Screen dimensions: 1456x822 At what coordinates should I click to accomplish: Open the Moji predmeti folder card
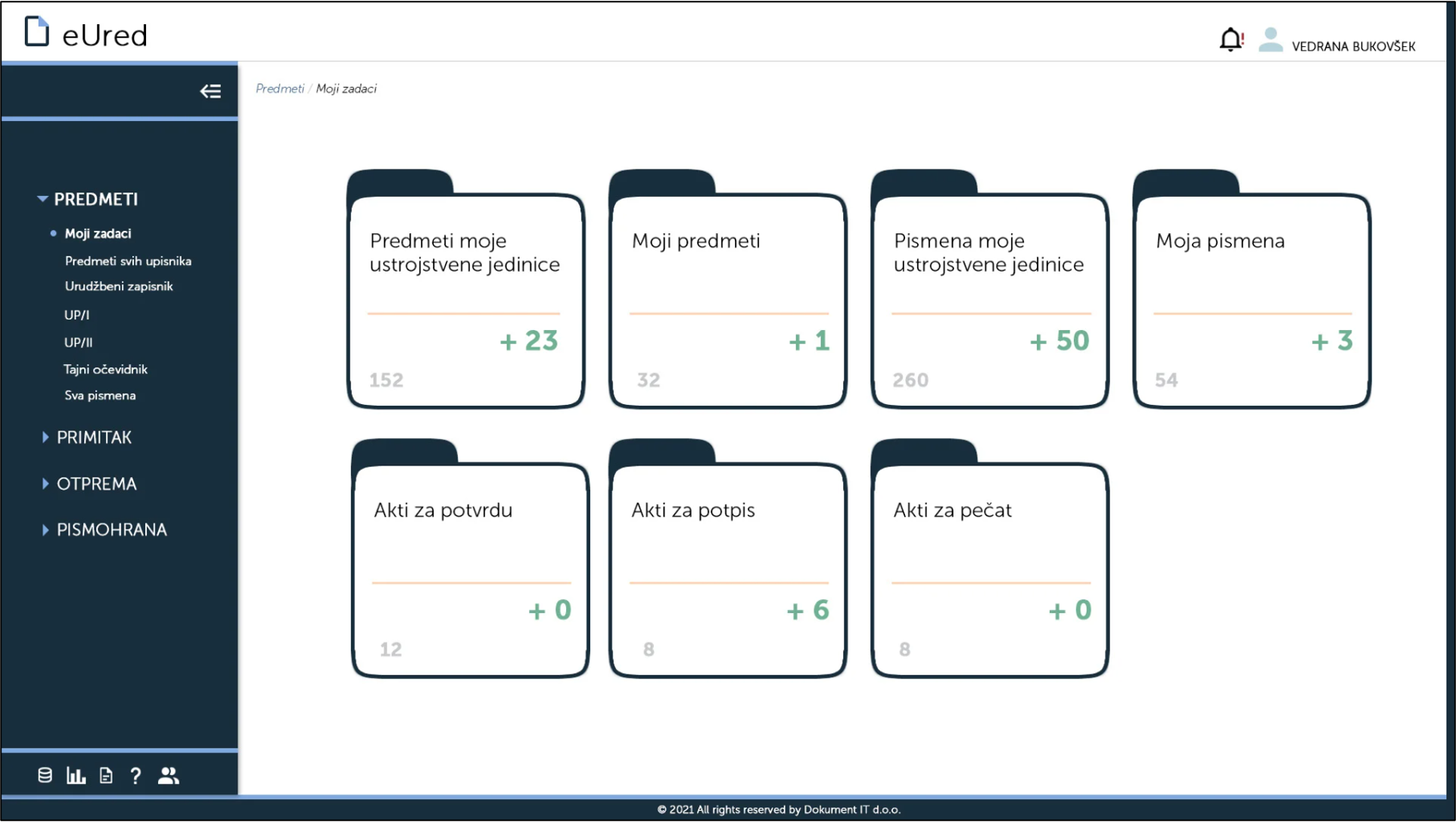tap(727, 299)
